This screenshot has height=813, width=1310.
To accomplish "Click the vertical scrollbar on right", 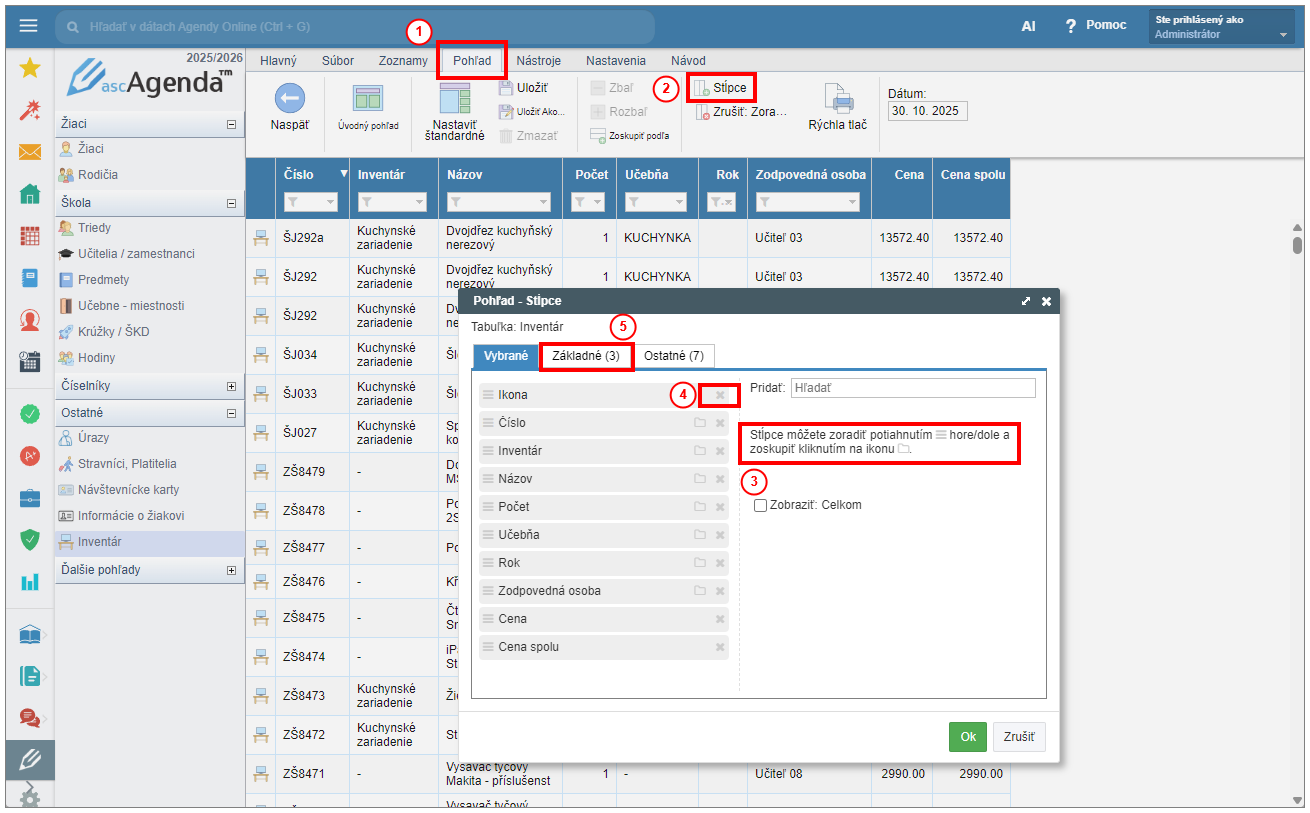I will [1297, 243].
